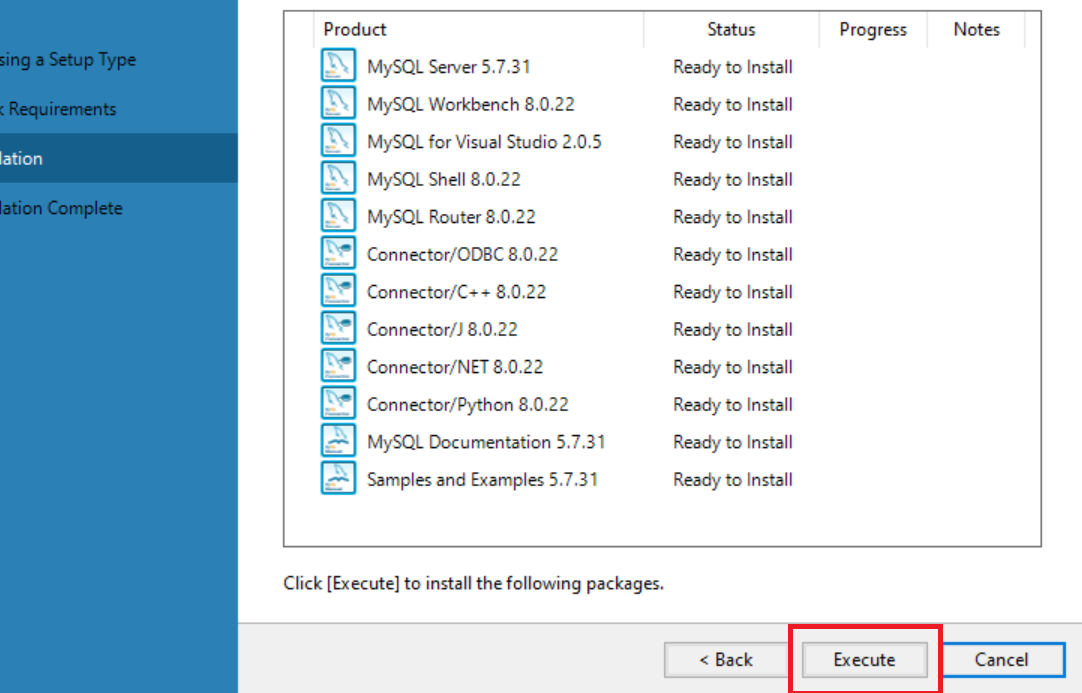Select the Setup Type step in sidebar

coord(68,59)
